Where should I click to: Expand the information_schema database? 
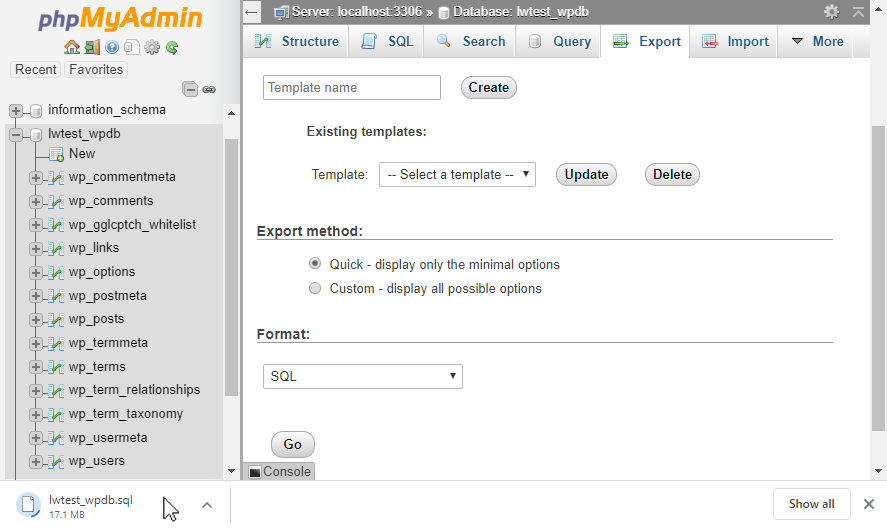[16, 110]
